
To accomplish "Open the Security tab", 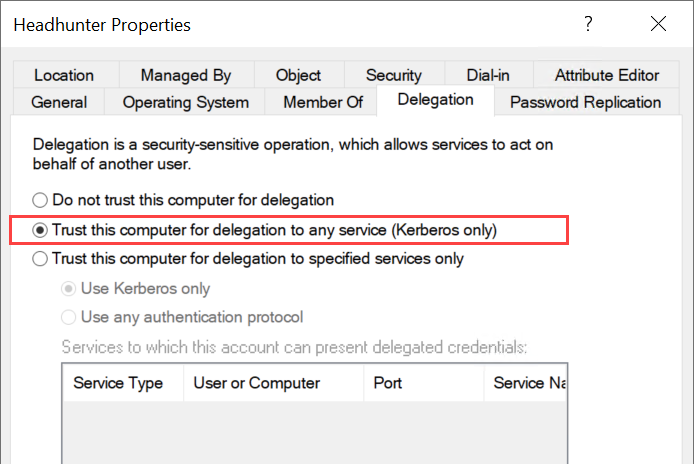I will click(x=394, y=75).
